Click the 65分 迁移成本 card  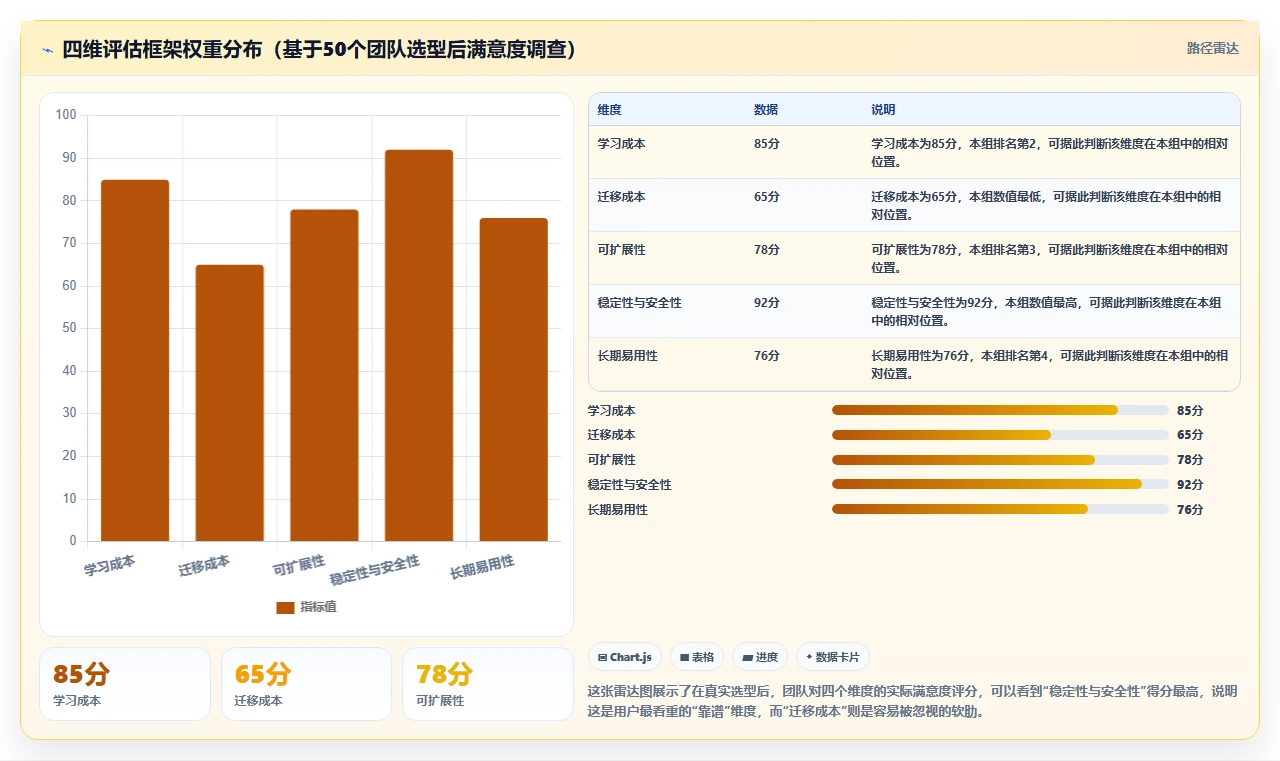pyautogui.click(x=306, y=684)
